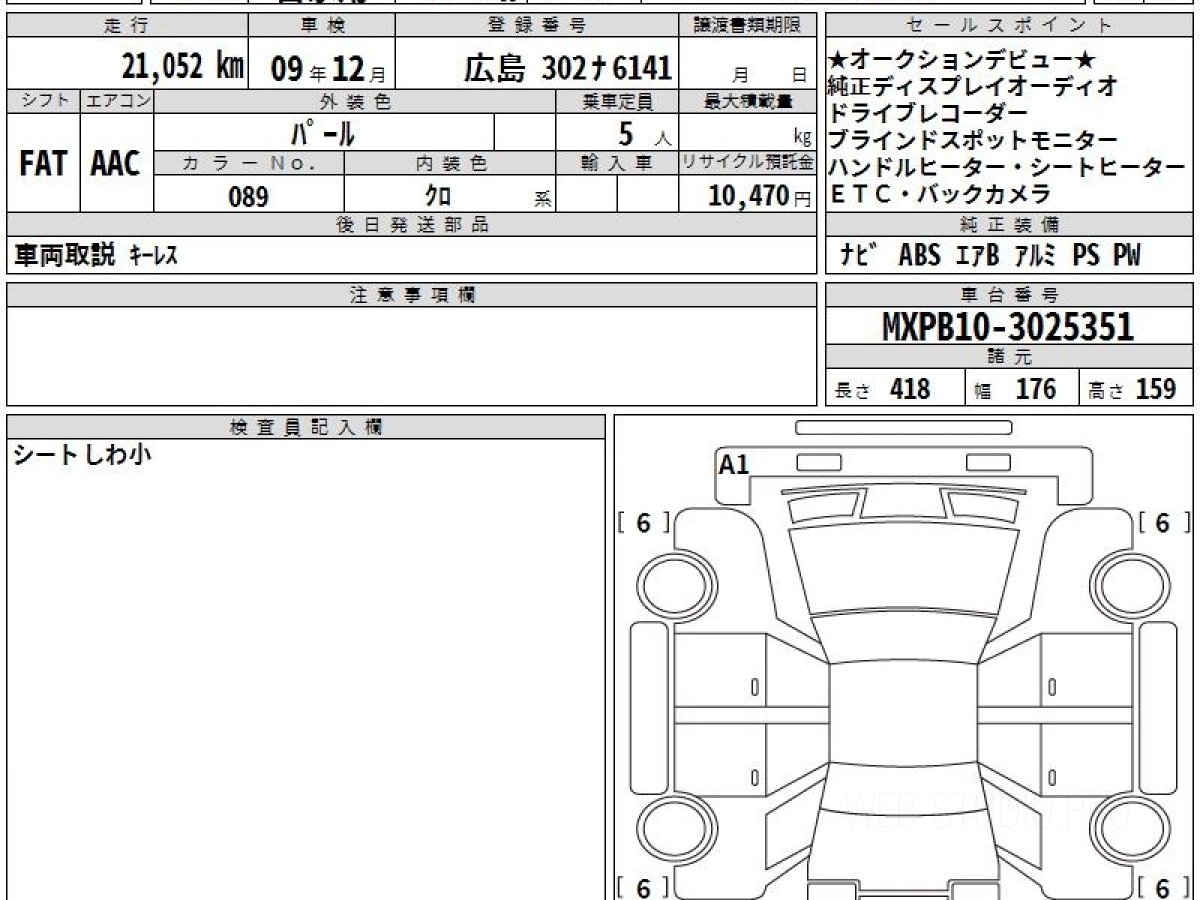
Task: Click the chassis number MXPB10-3025351
Action: click(1008, 326)
